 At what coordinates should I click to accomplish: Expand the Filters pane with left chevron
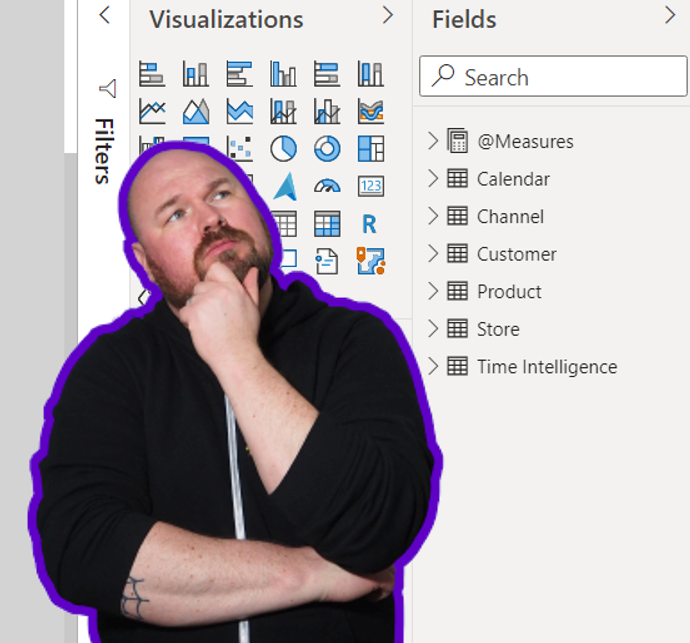104,15
